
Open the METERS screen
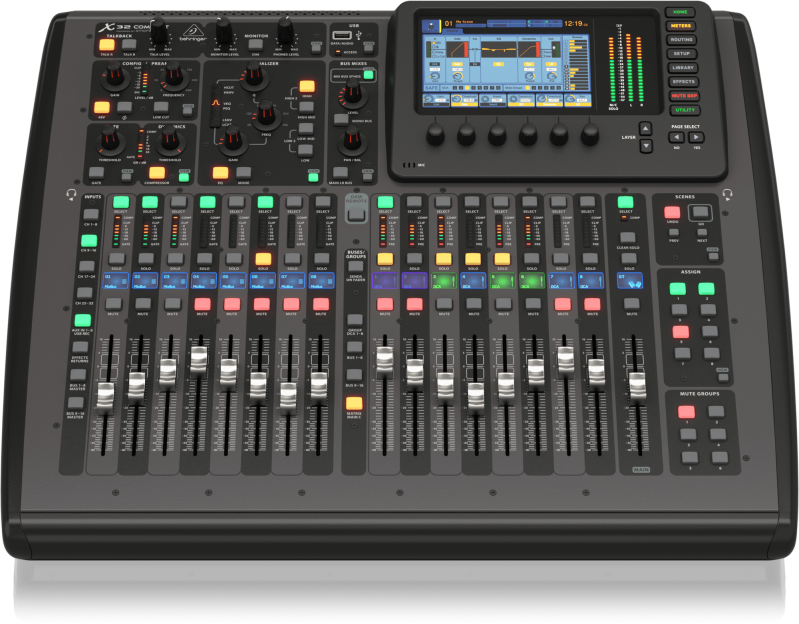(681, 25)
